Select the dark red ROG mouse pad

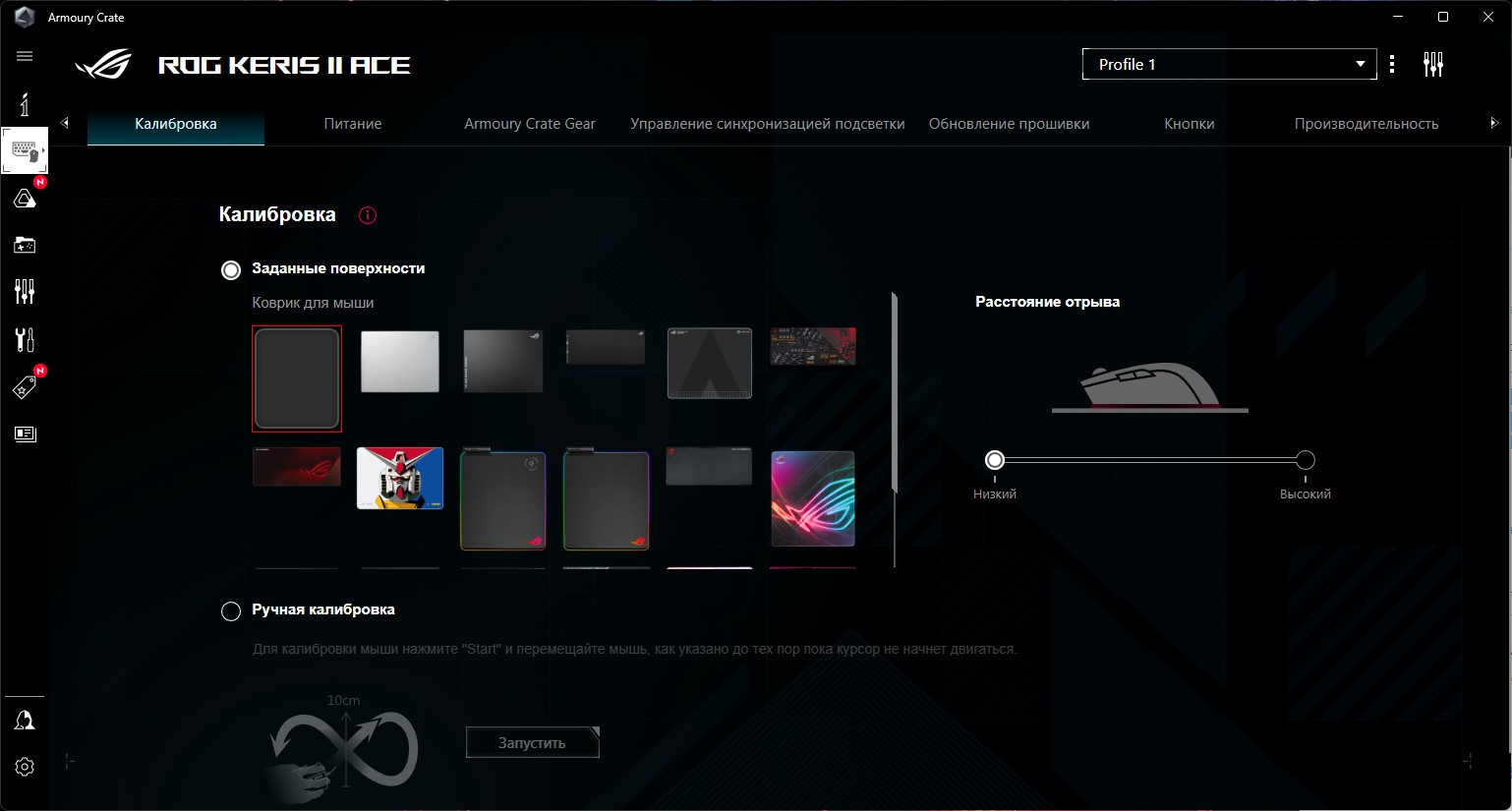coord(297,467)
